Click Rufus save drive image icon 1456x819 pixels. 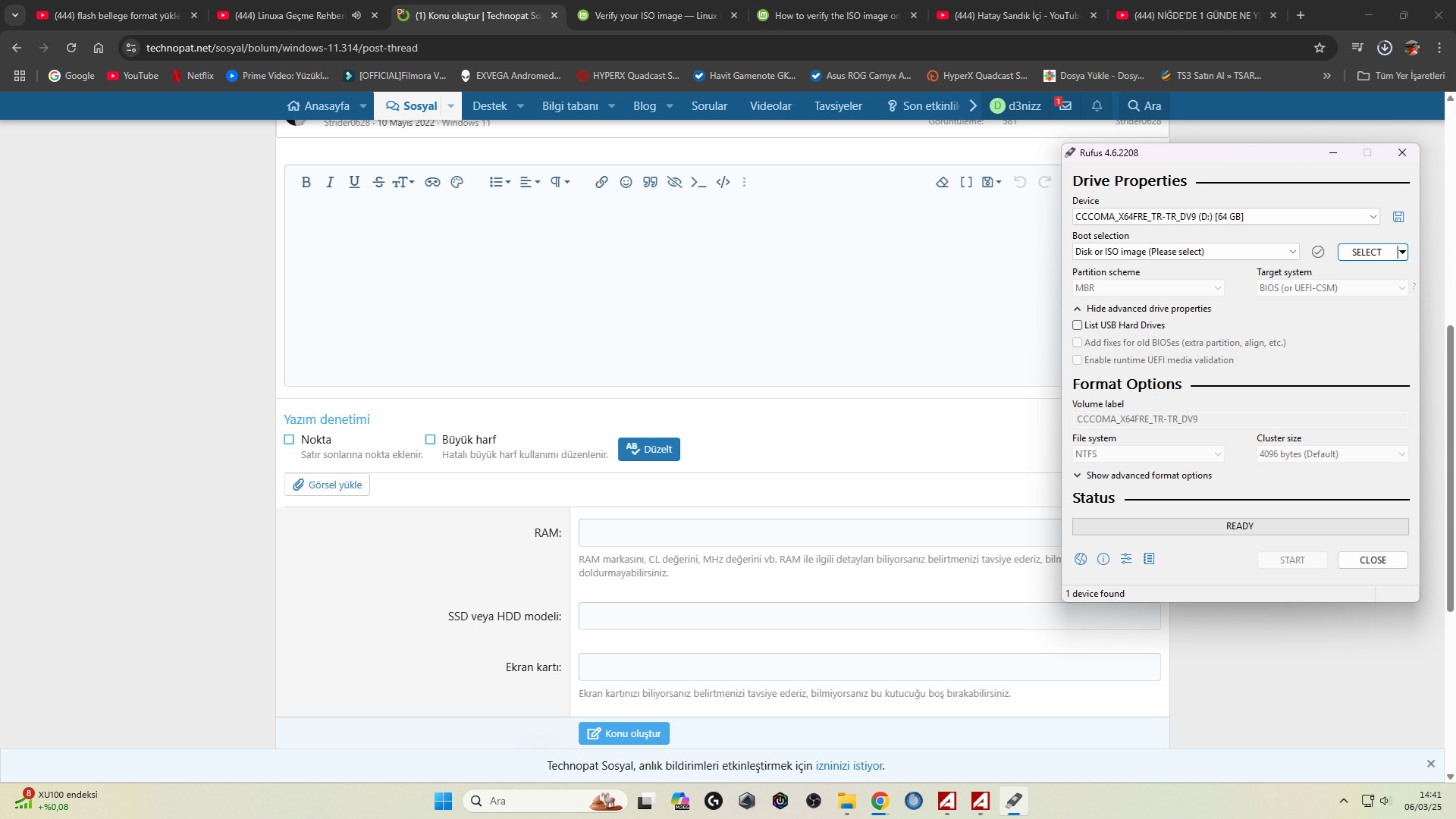1398,217
